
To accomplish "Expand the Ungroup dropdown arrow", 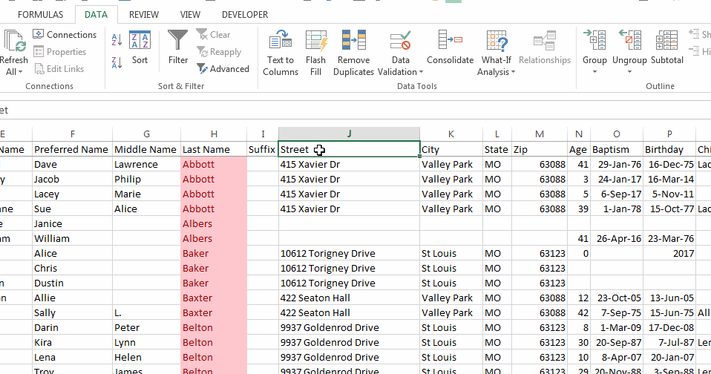I will click(x=629, y=72).
